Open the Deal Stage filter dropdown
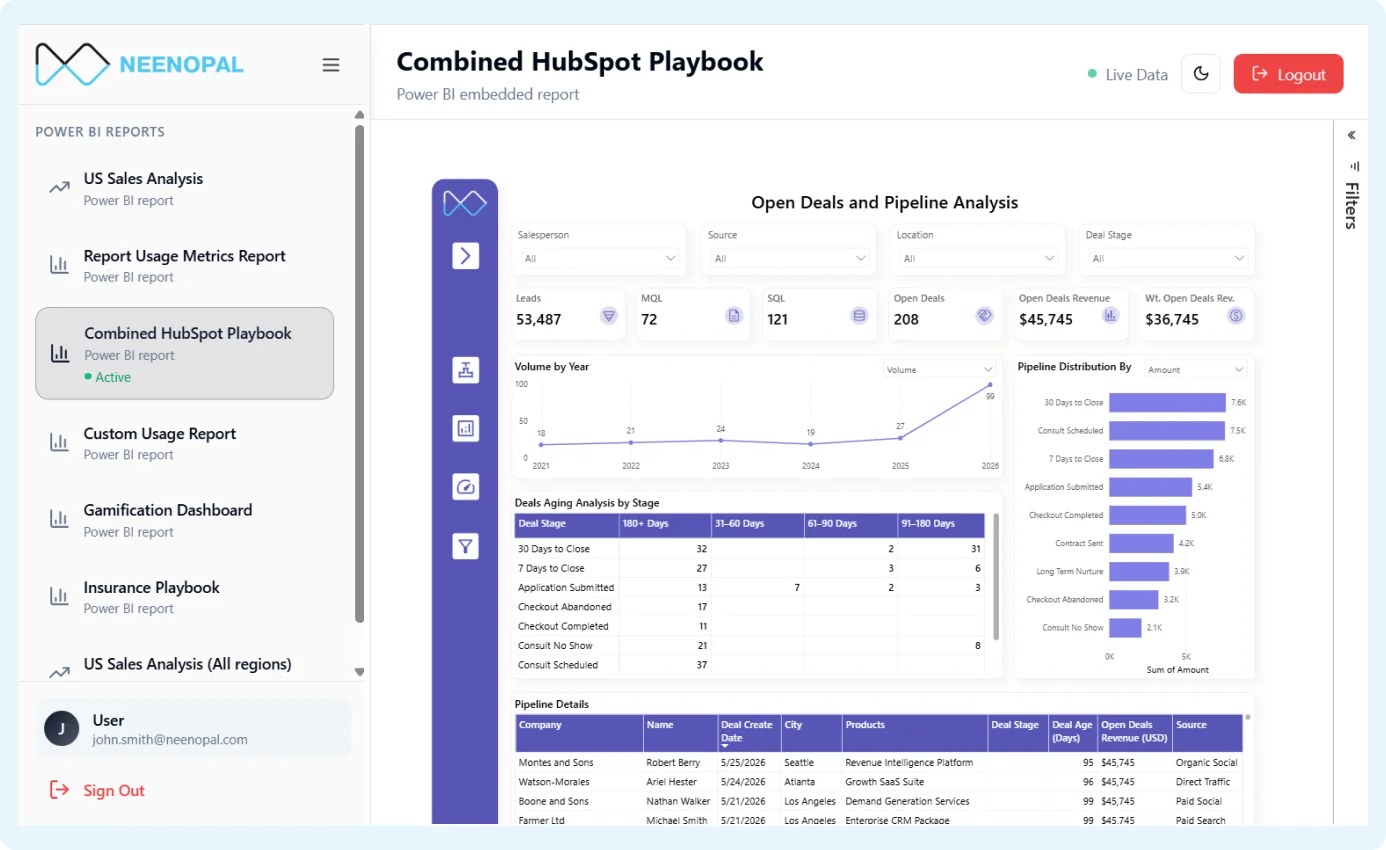Image resolution: width=1386 pixels, height=850 pixels. click(x=1168, y=258)
